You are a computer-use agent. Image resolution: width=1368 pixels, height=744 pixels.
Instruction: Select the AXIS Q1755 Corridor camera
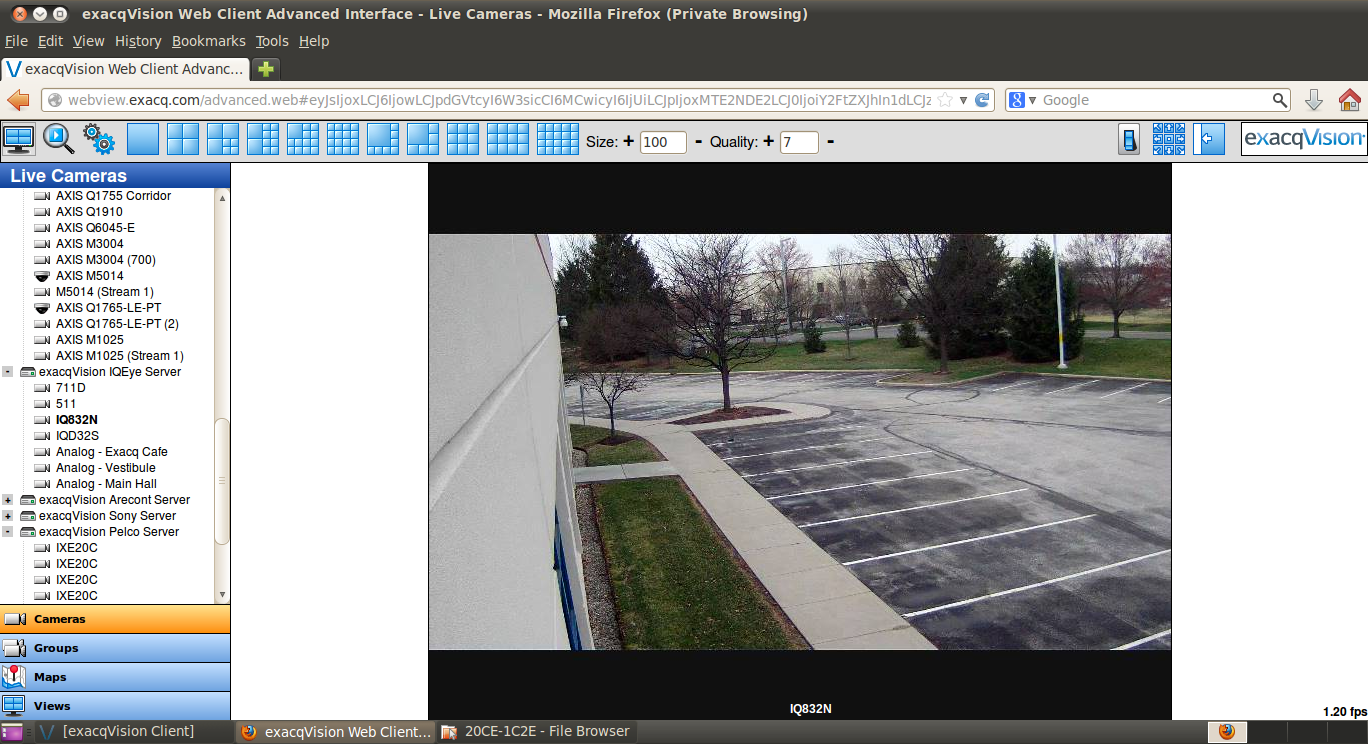pos(113,196)
